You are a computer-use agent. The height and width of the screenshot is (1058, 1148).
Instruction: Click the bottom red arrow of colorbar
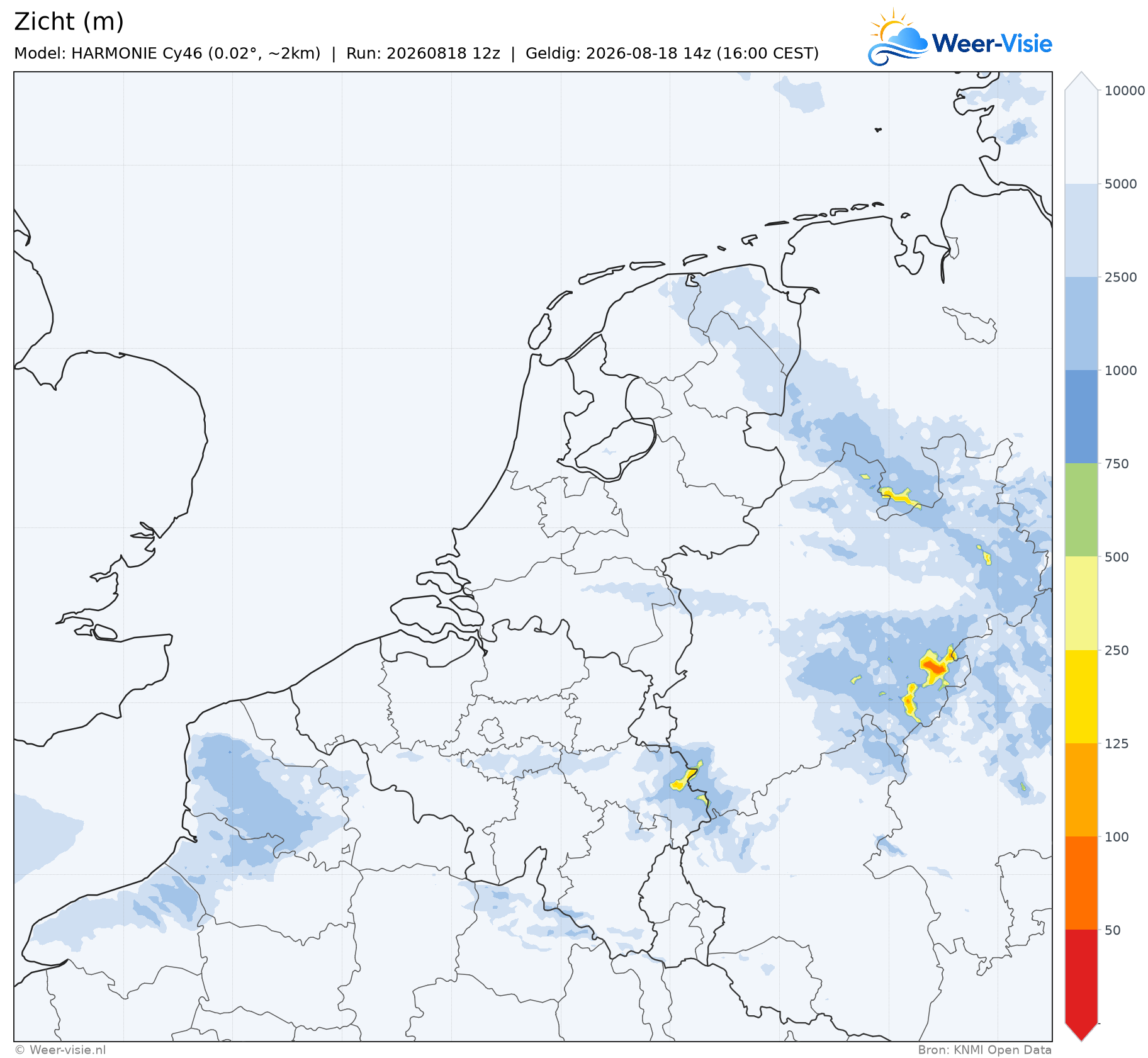click(1081, 1032)
